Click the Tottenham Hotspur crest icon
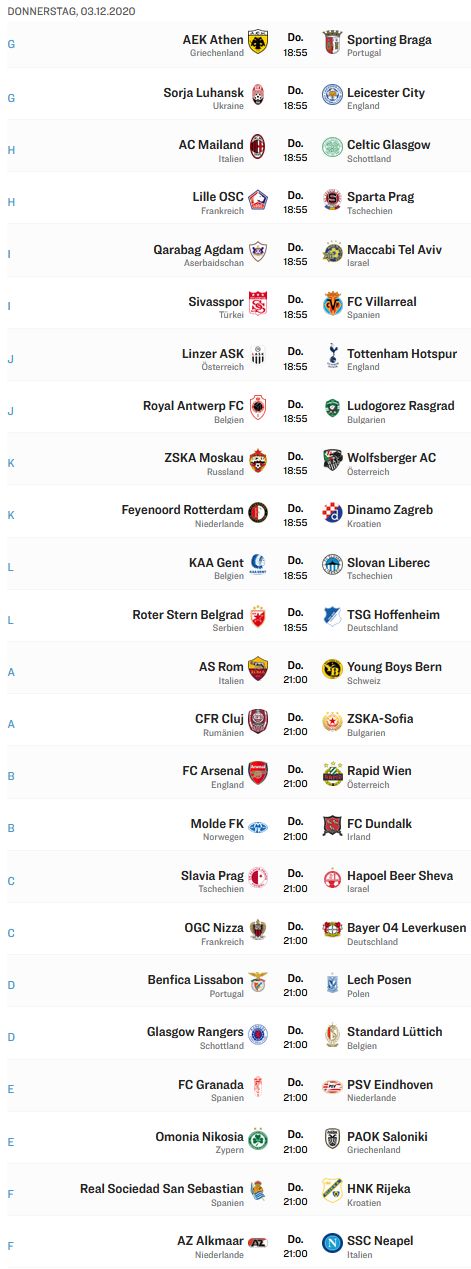 332,355
